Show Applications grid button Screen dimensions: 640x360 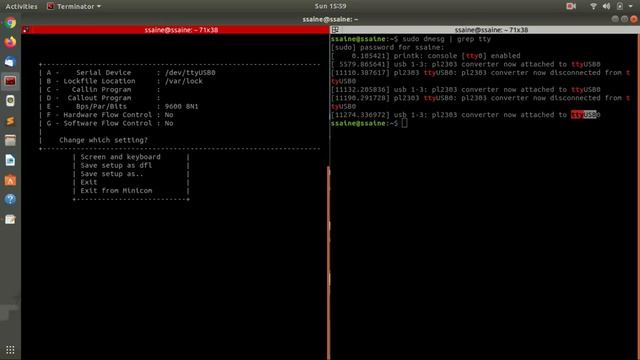[x=10, y=350]
